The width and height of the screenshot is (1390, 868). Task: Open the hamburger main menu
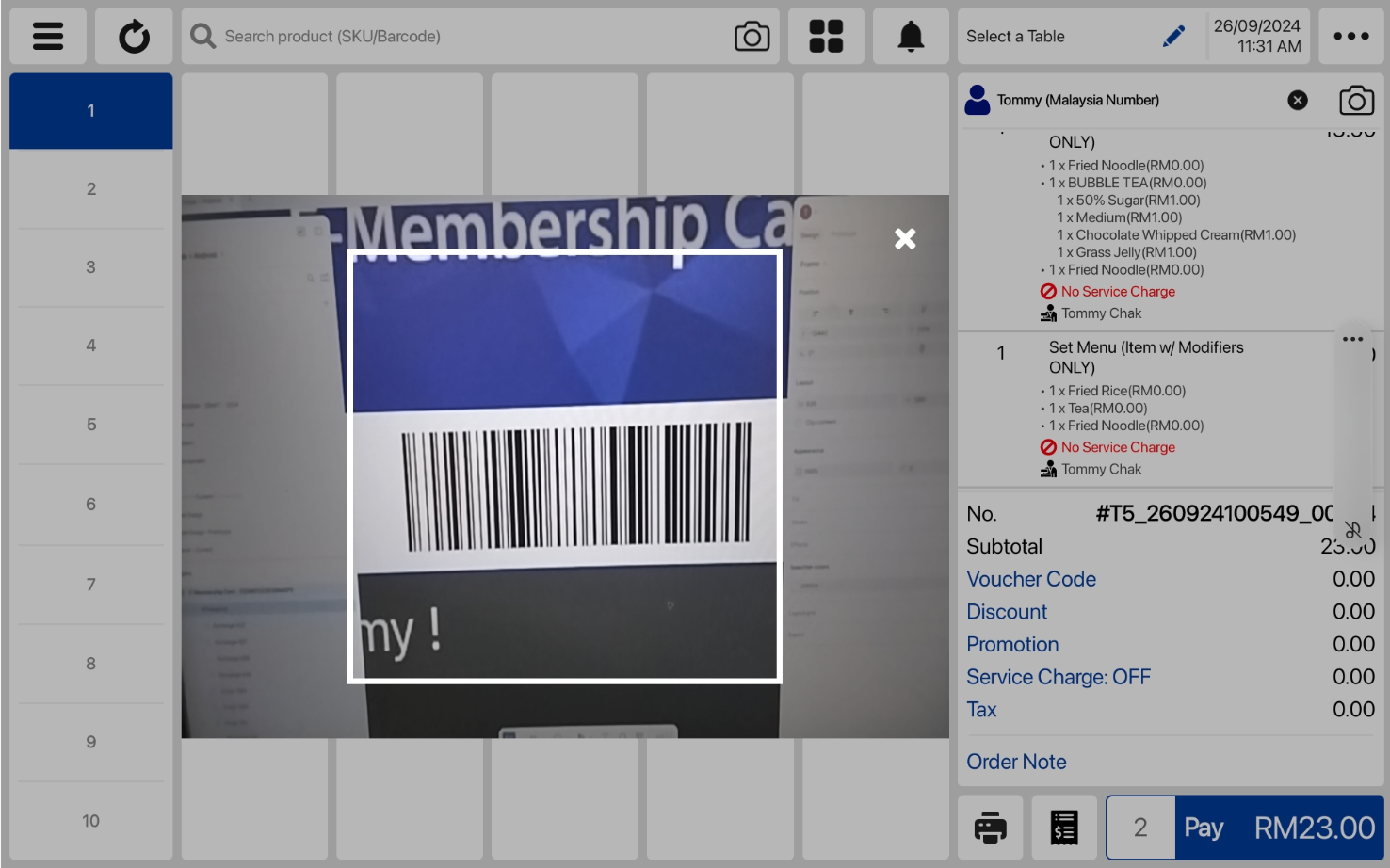(48, 37)
